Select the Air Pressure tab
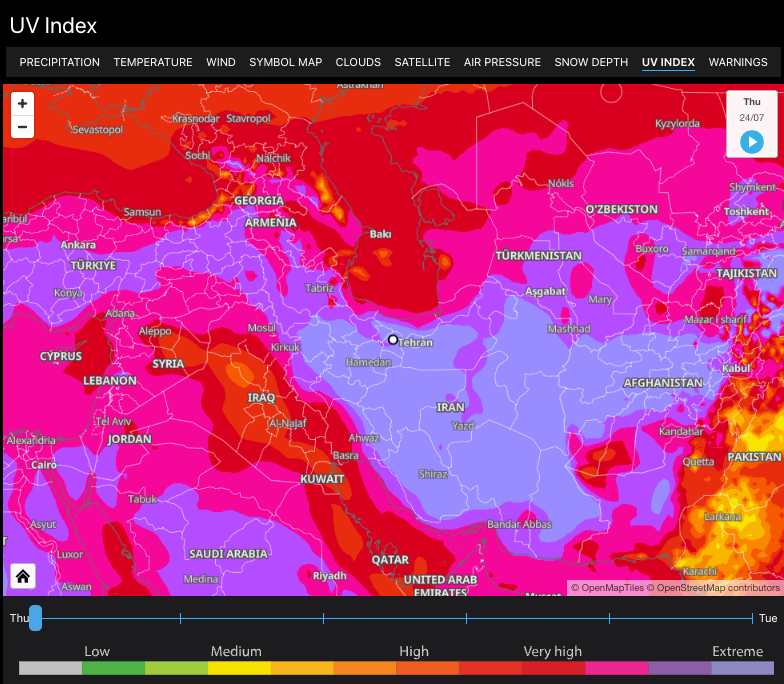Viewport: 784px width, 684px height. coord(502,62)
